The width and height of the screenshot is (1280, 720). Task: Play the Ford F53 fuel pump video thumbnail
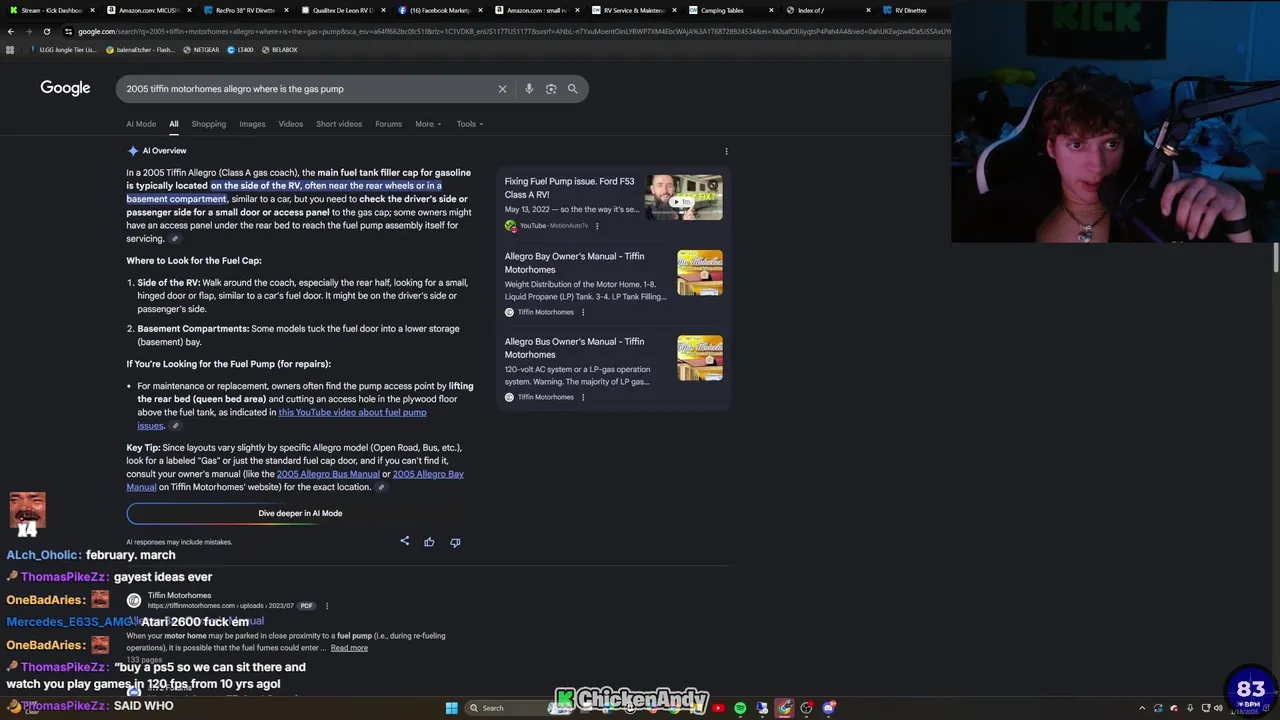click(x=683, y=198)
